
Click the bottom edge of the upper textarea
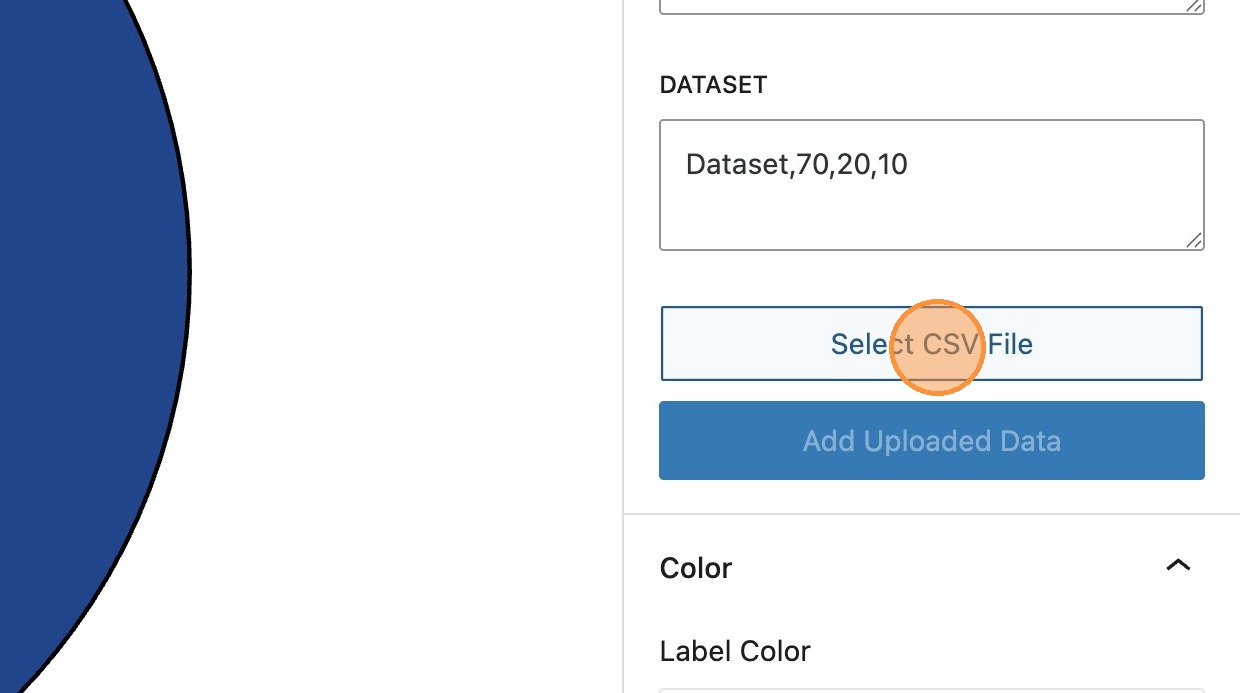pyautogui.click(x=930, y=13)
